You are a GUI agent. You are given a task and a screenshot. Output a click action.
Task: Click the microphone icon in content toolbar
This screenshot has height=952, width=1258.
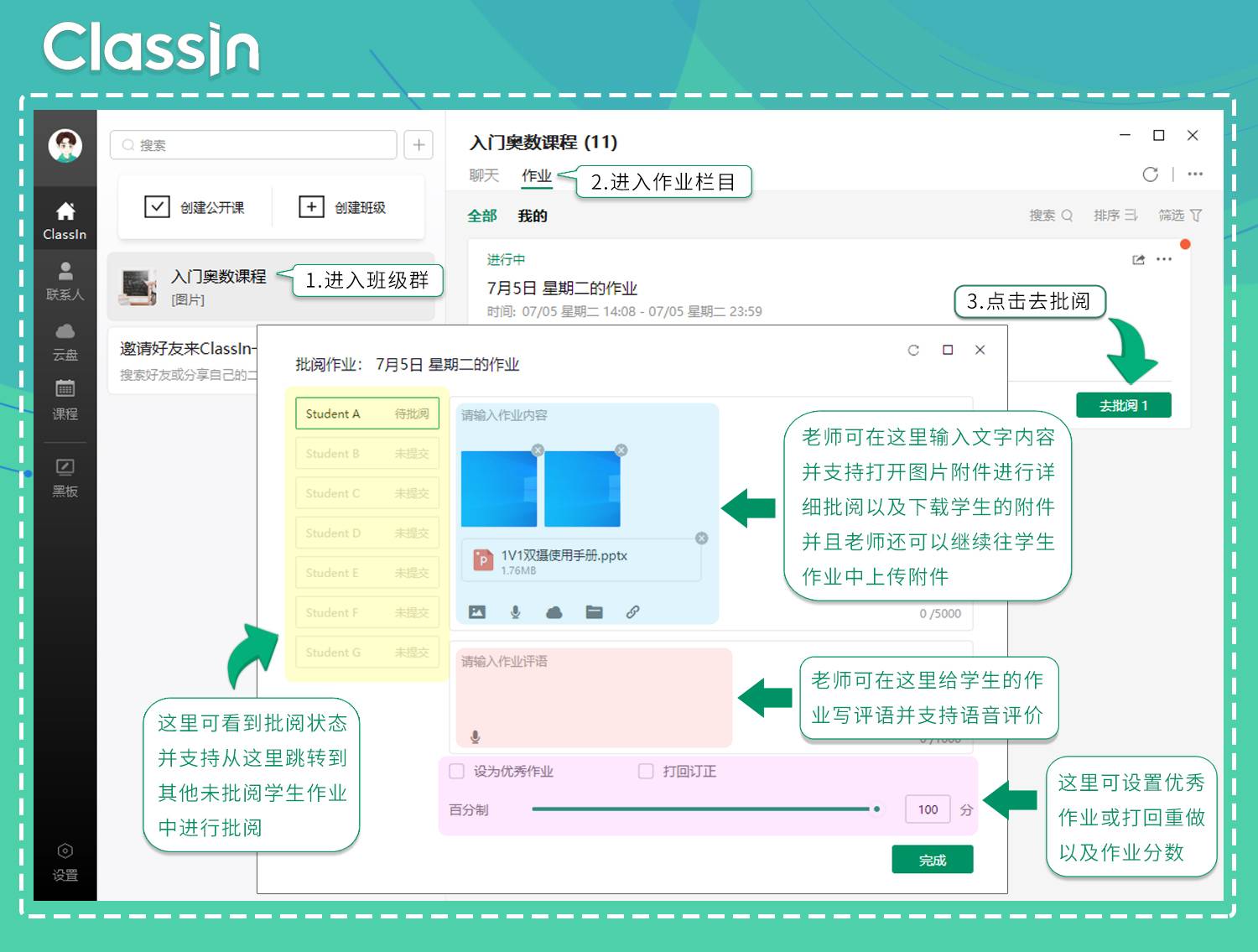point(516,612)
